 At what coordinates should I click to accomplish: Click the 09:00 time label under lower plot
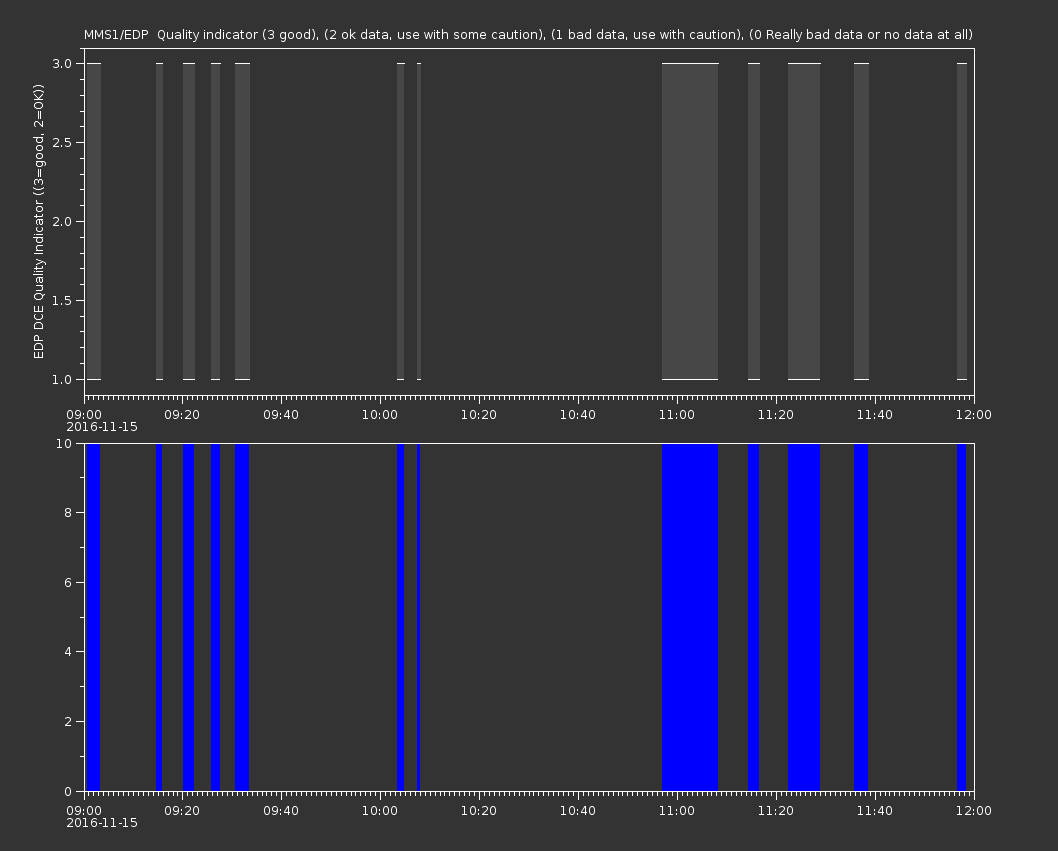tap(84, 811)
